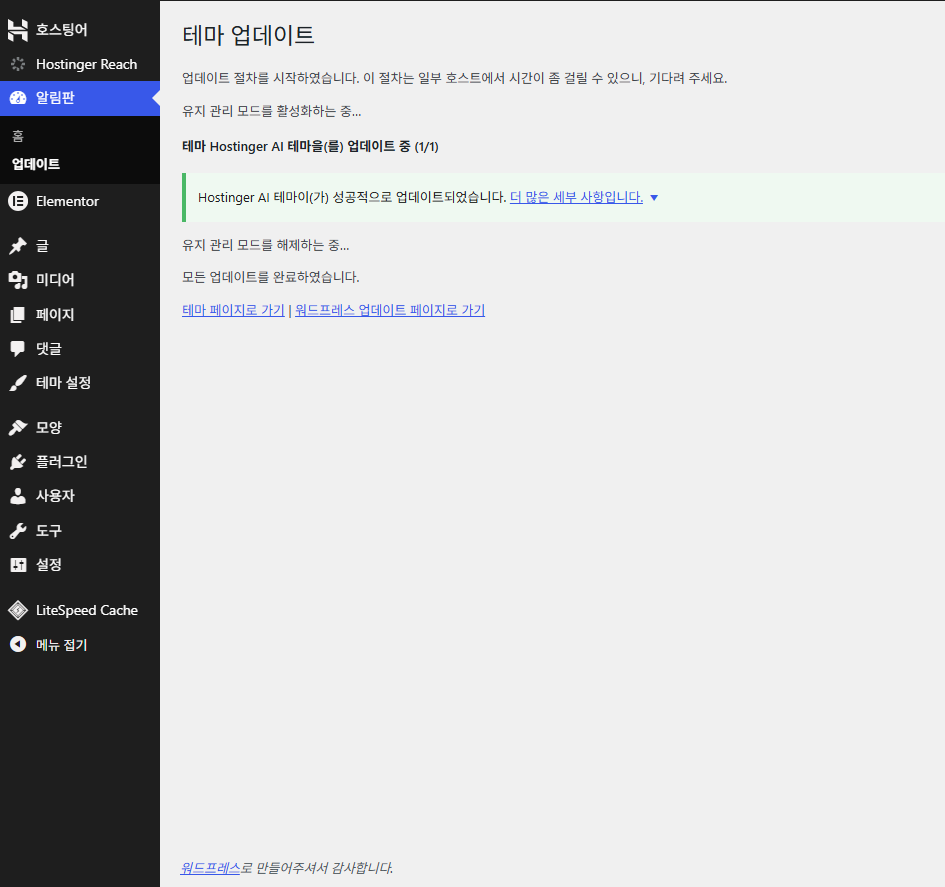The height and width of the screenshot is (887, 945).
Task: Click the 유지 관리 모드를 활성화하는 중 text
Action: tap(272, 111)
